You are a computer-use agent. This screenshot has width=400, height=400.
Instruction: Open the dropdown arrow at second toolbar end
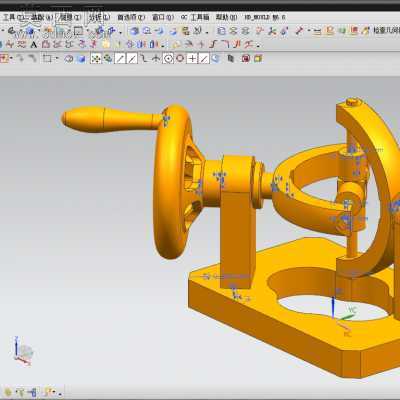[259, 45]
